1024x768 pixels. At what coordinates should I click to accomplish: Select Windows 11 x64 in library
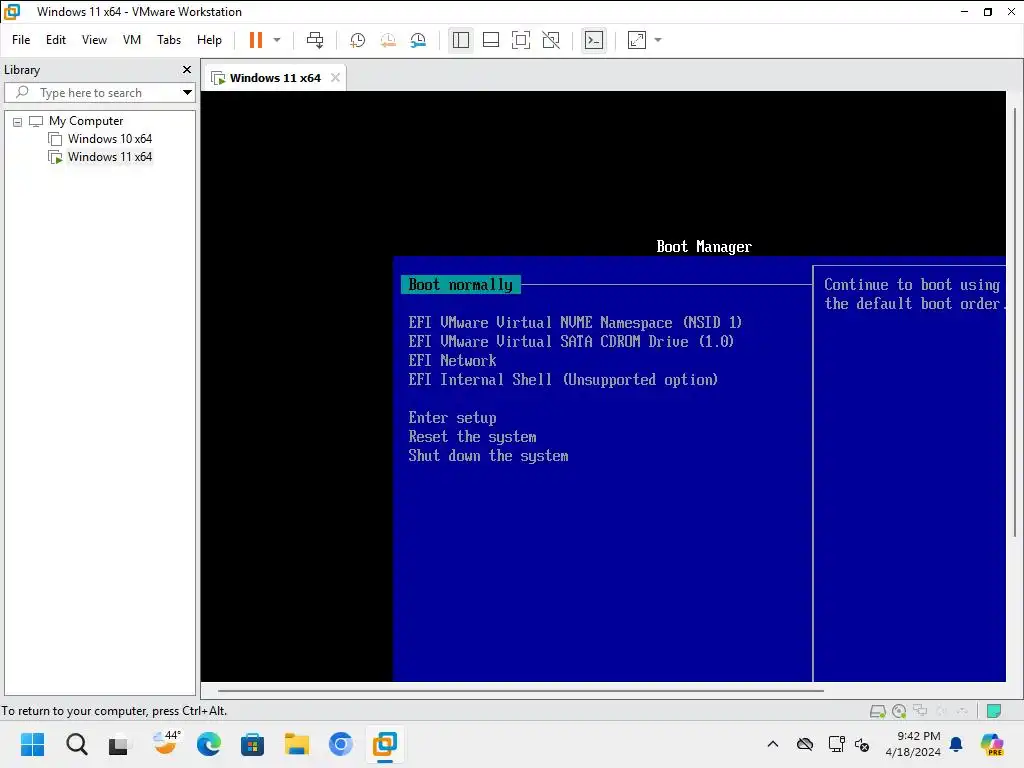tap(110, 157)
